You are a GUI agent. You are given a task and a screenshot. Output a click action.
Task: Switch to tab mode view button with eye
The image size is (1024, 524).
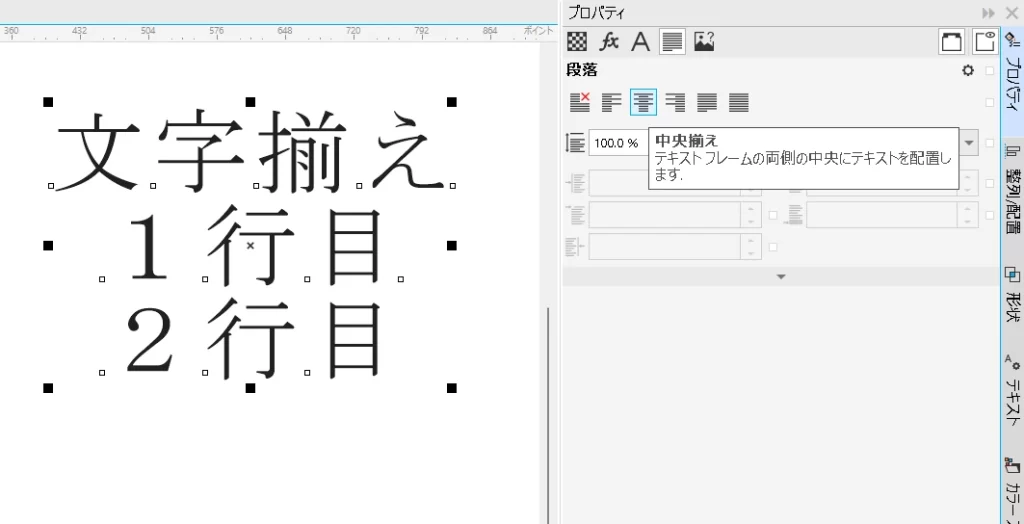(x=984, y=42)
